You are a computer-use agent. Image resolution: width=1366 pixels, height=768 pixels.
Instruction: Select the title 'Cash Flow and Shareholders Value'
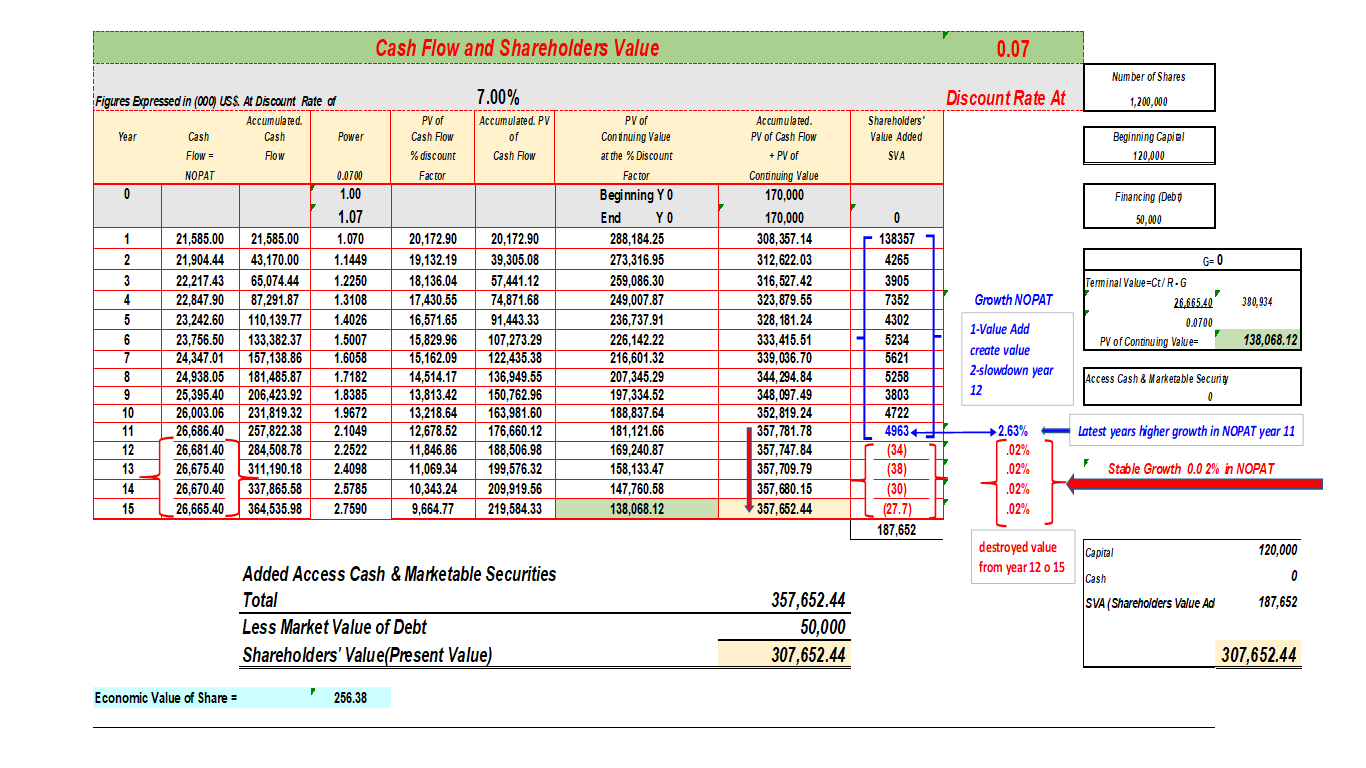517,47
